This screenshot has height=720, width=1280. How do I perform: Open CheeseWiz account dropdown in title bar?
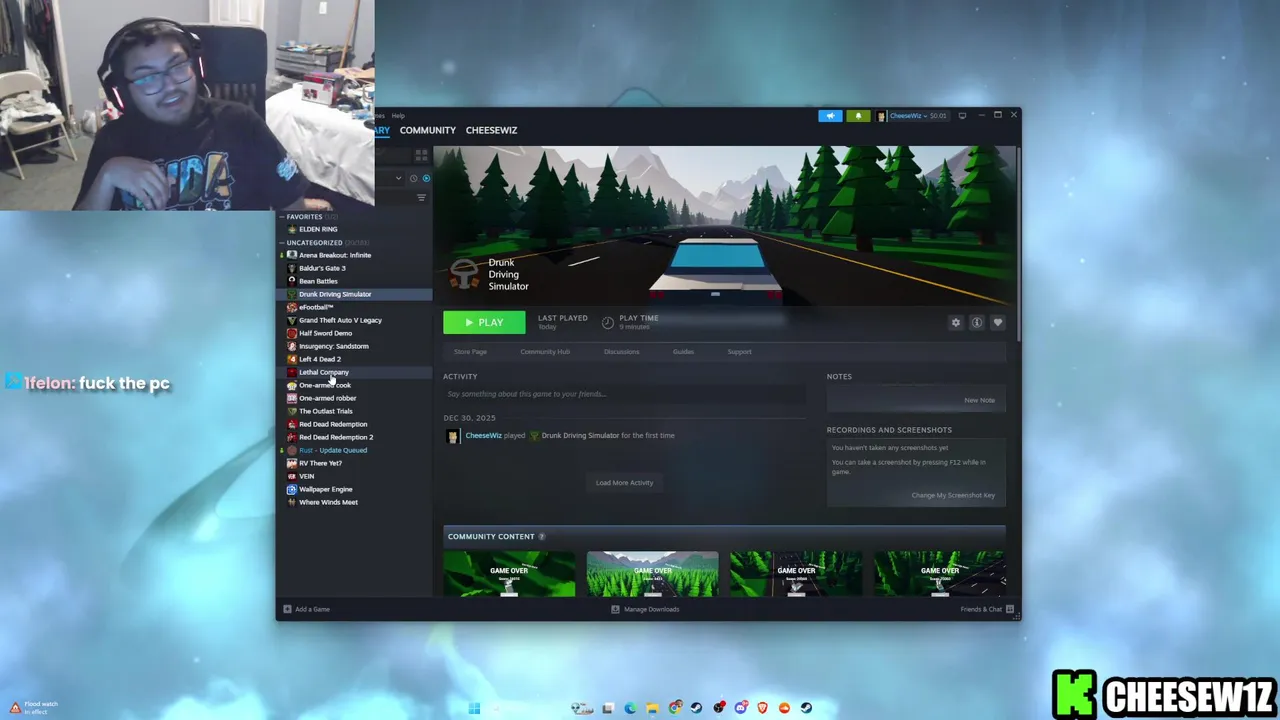(x=912, y=116)
